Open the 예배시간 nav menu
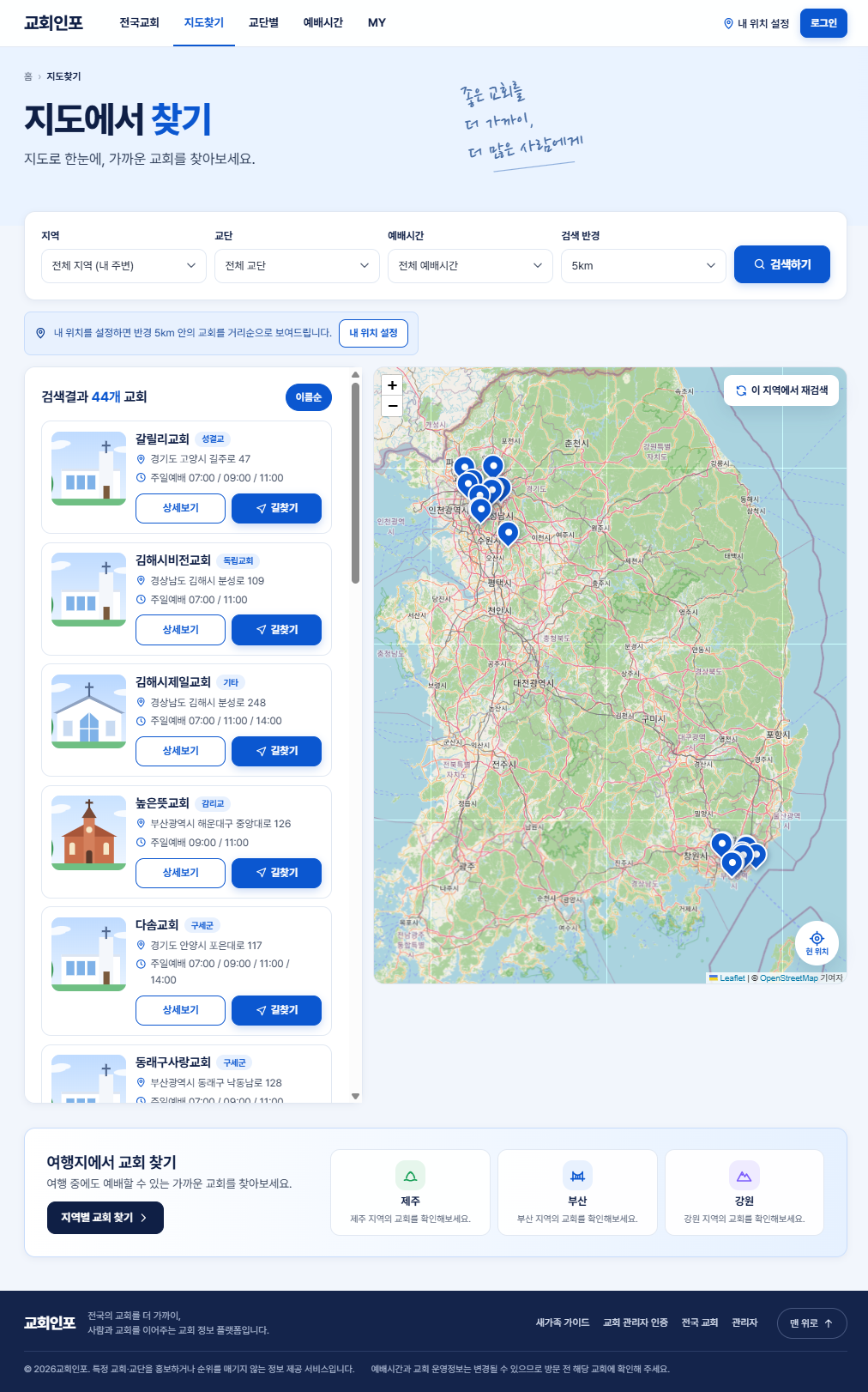The height and width of the screenshot is (1392, 868). coord(323,23)
